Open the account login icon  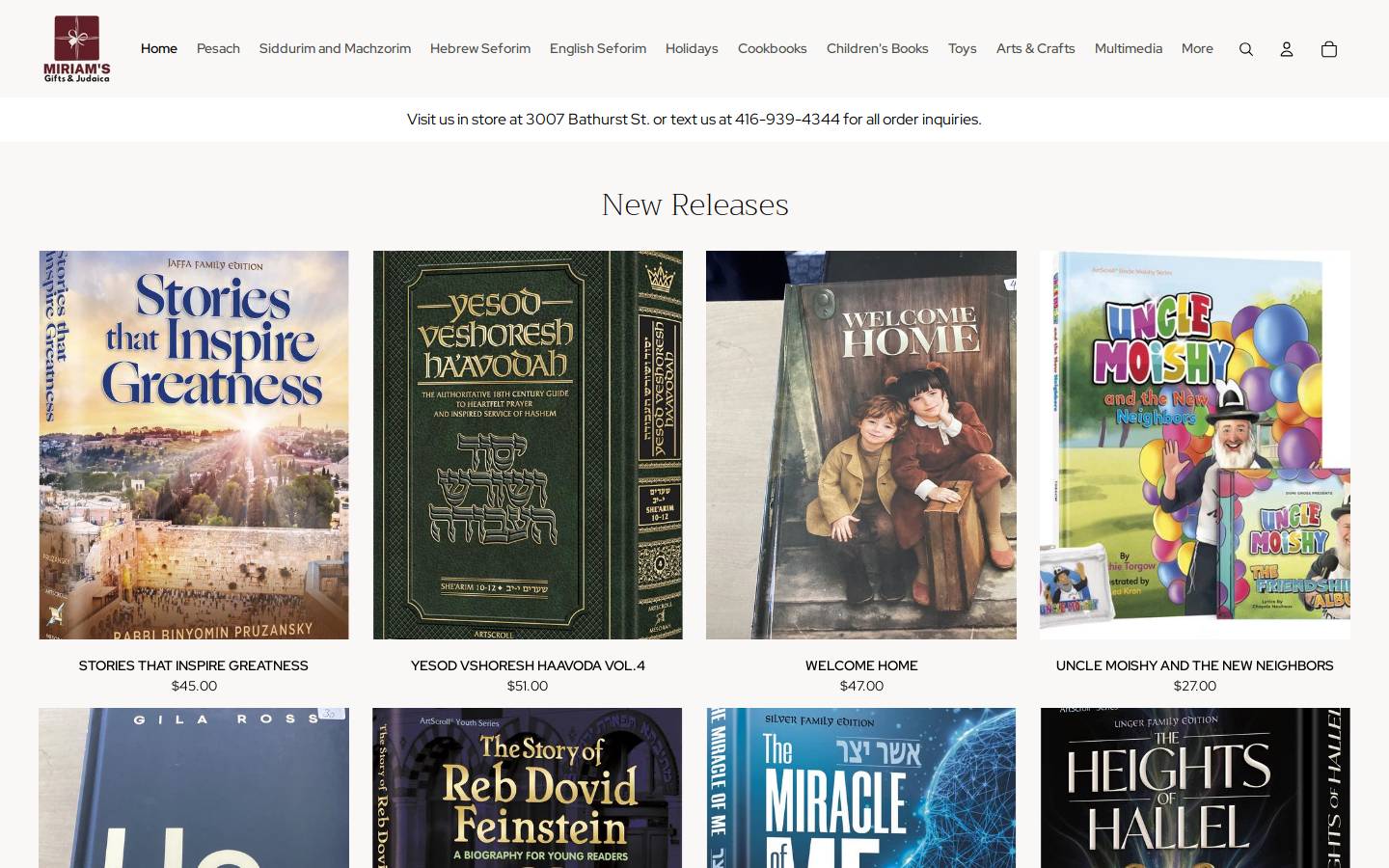pos(1287,49)
